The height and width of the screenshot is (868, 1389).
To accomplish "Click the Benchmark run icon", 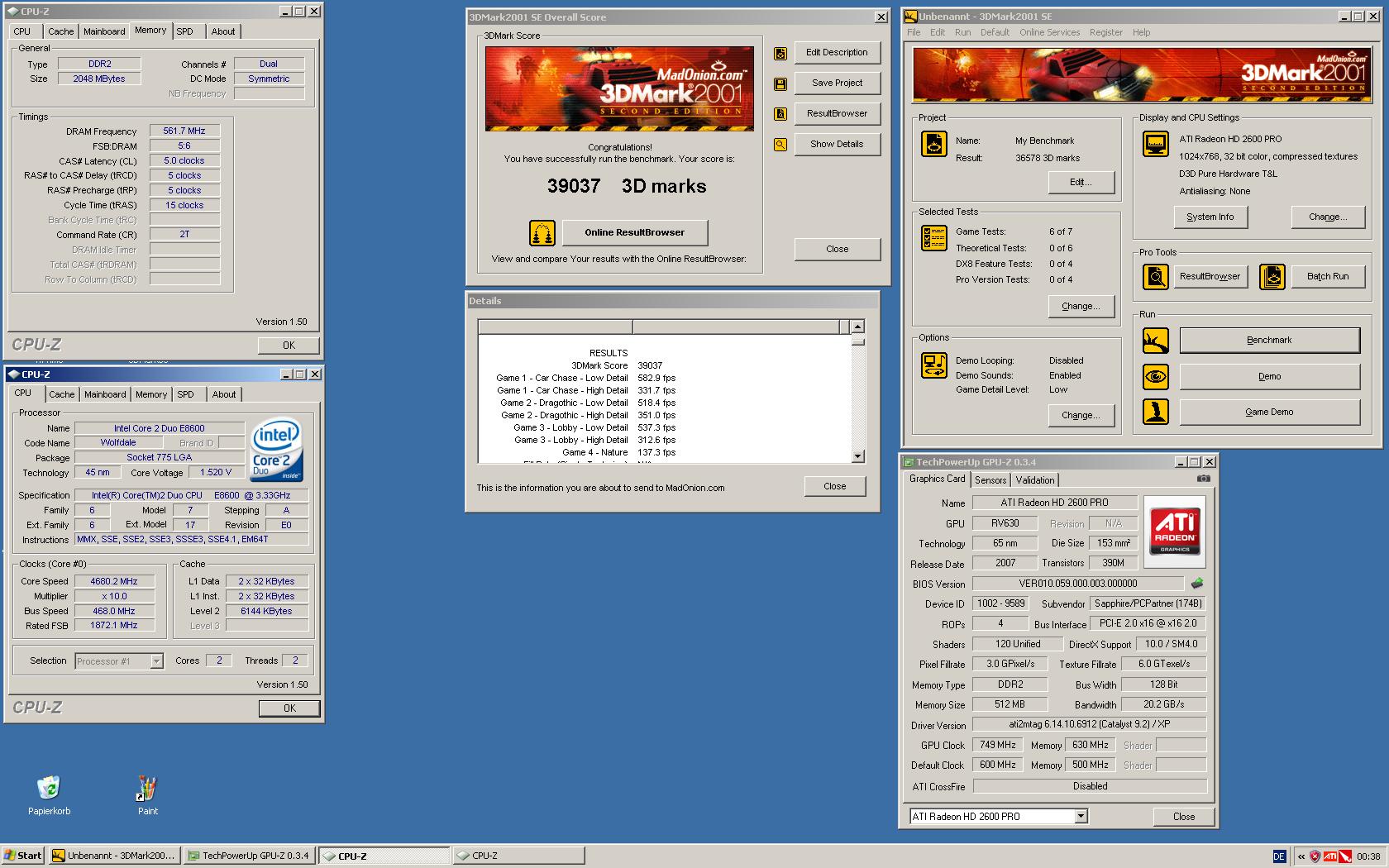I will (x=1155, y=340).
